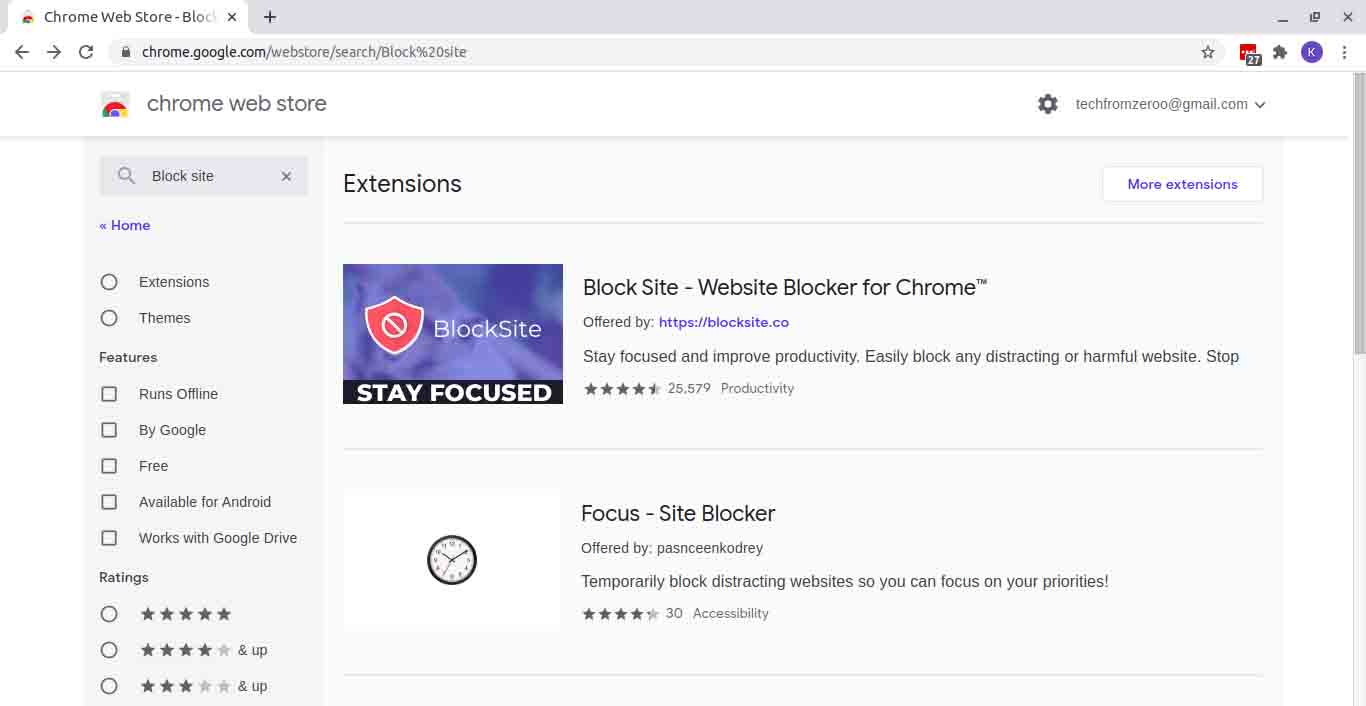Click the Accessibility category label

(x=731, y=613)
